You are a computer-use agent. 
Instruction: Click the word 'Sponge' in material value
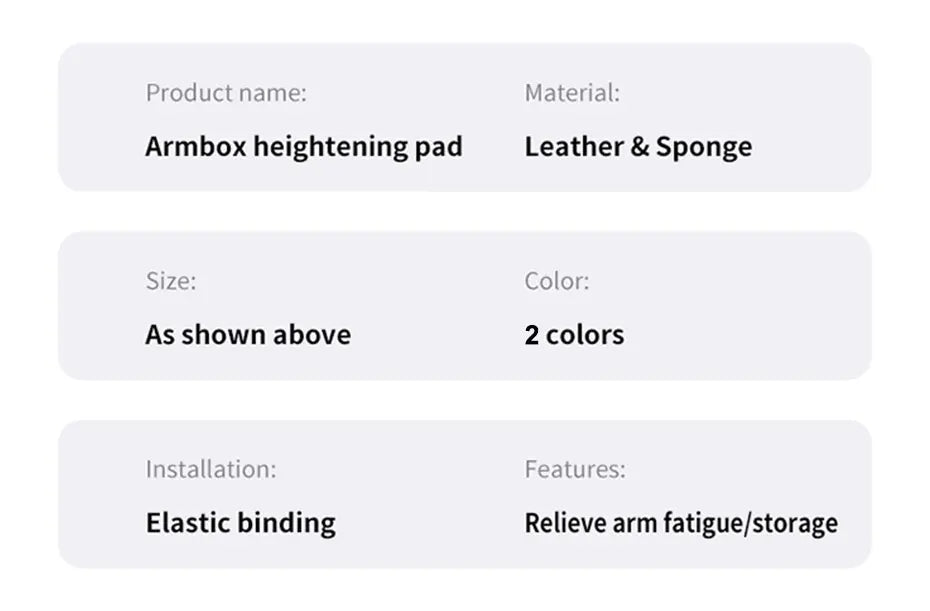click(704, 147)
